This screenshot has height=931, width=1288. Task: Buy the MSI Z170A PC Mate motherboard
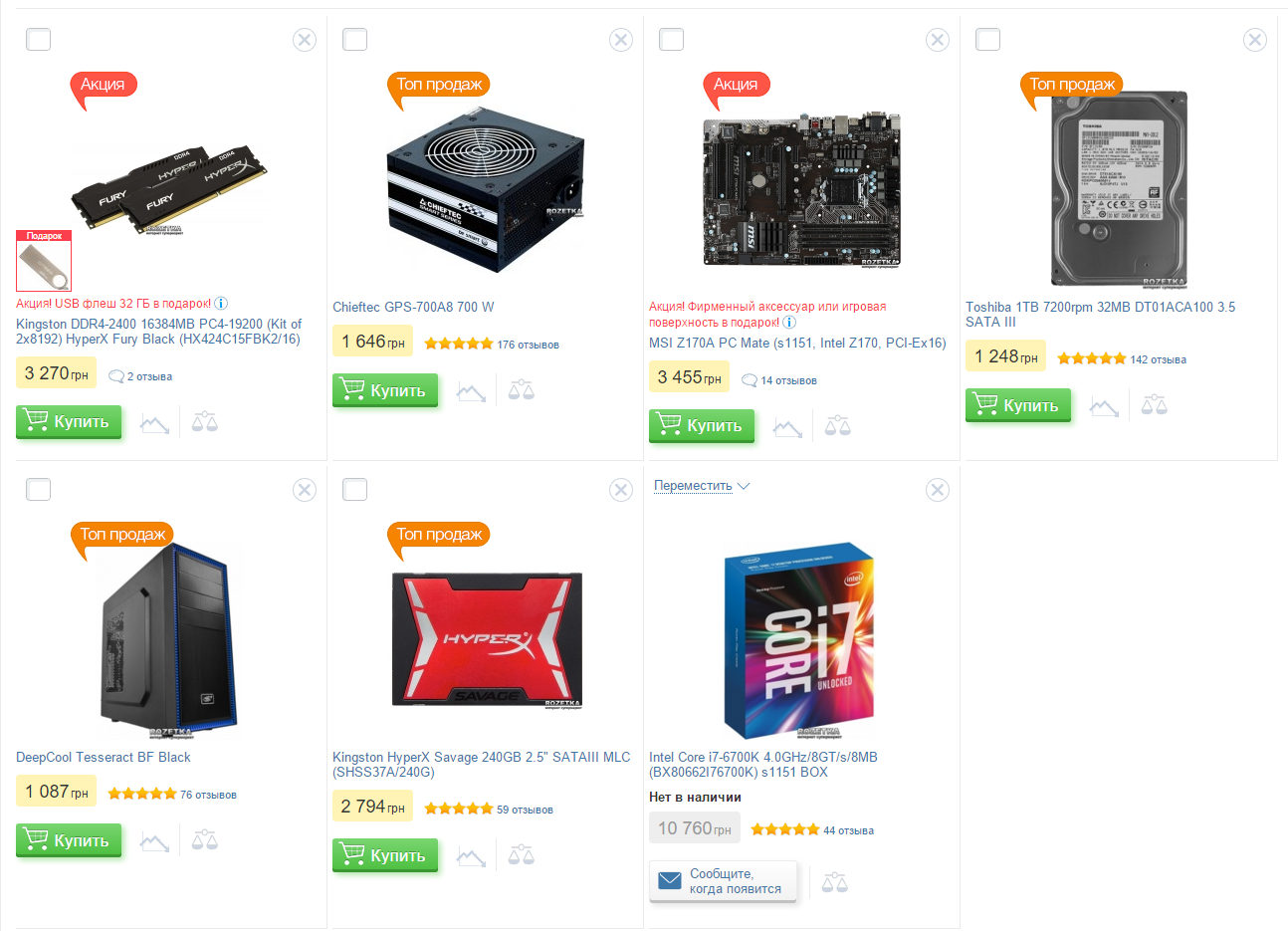click(x=702, y=425)
